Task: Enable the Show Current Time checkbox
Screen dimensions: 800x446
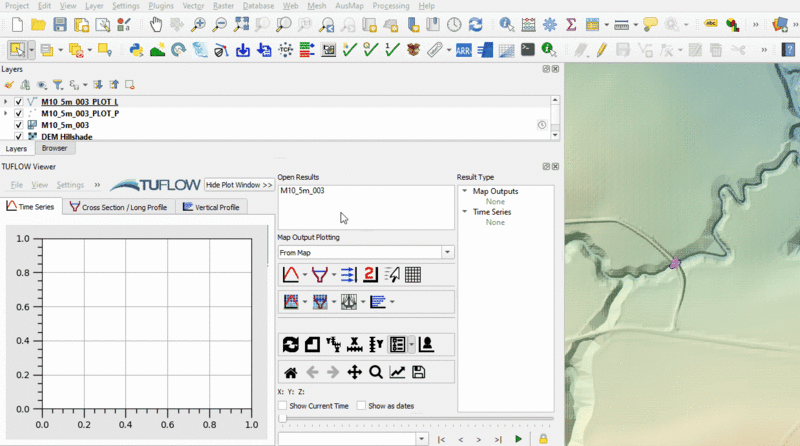Action: [x=283, y=406]
